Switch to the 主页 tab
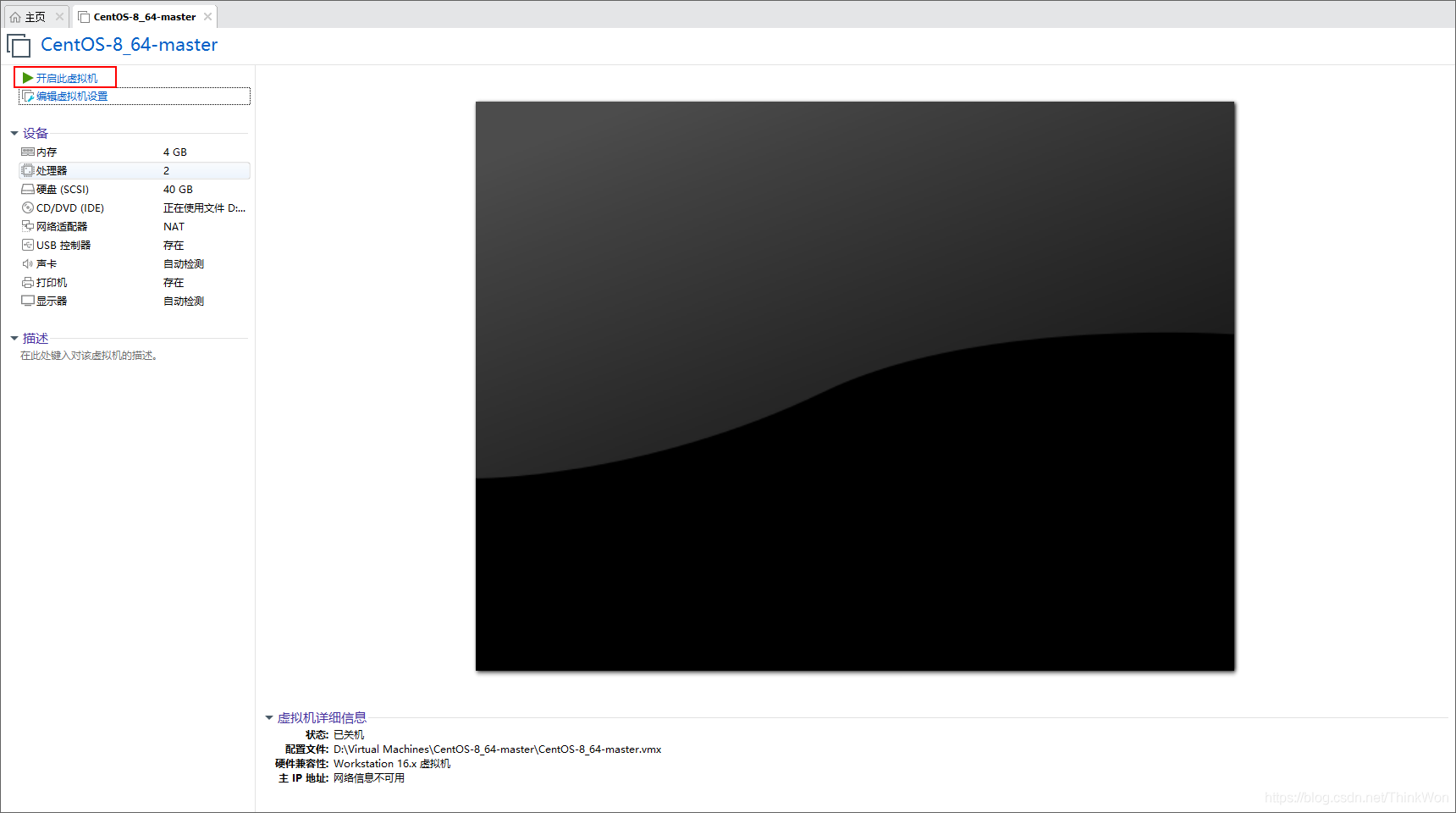The width and height of the screenshot is (1456, 813). tap(36, 17)
